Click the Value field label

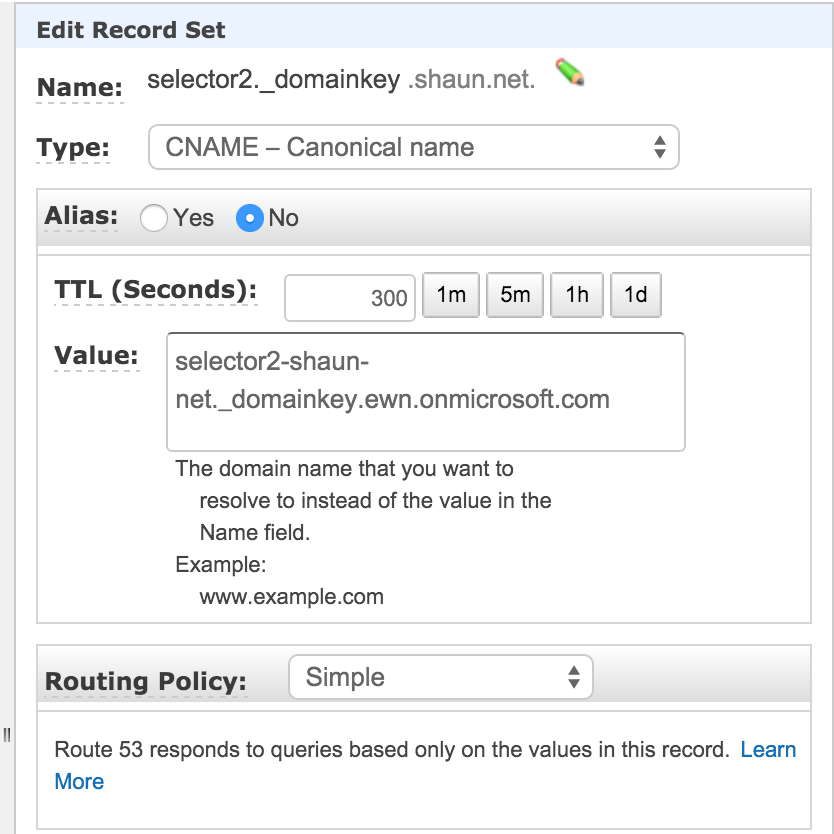pos(96,356)
